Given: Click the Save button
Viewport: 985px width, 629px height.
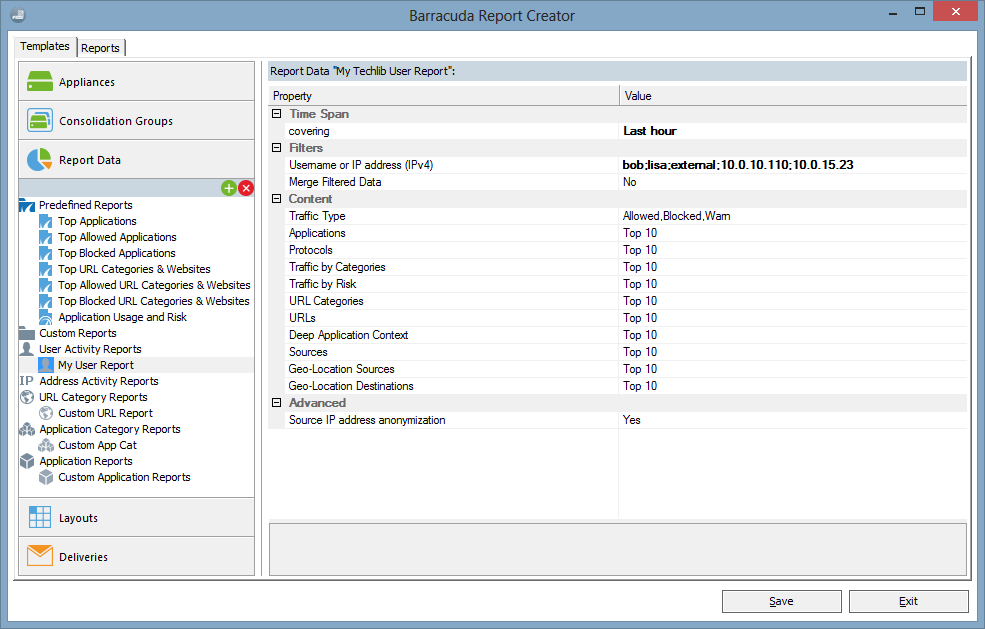Looking at the screenshot, I should 781,601.
